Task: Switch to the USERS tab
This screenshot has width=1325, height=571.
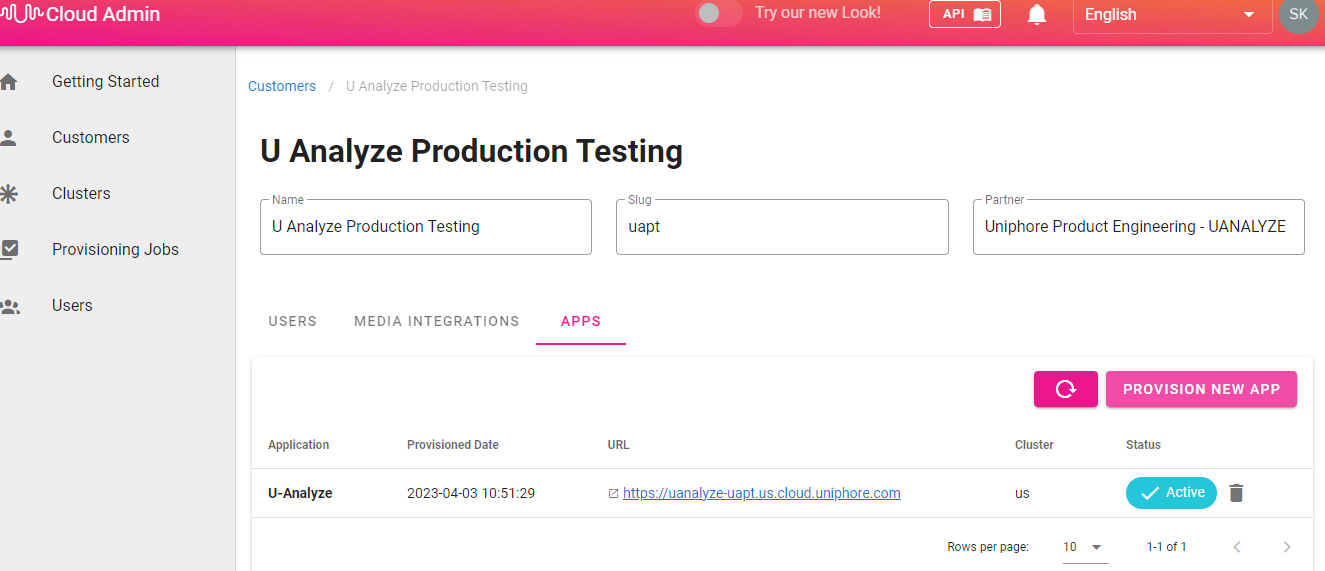Action: (x=293, y=321)
